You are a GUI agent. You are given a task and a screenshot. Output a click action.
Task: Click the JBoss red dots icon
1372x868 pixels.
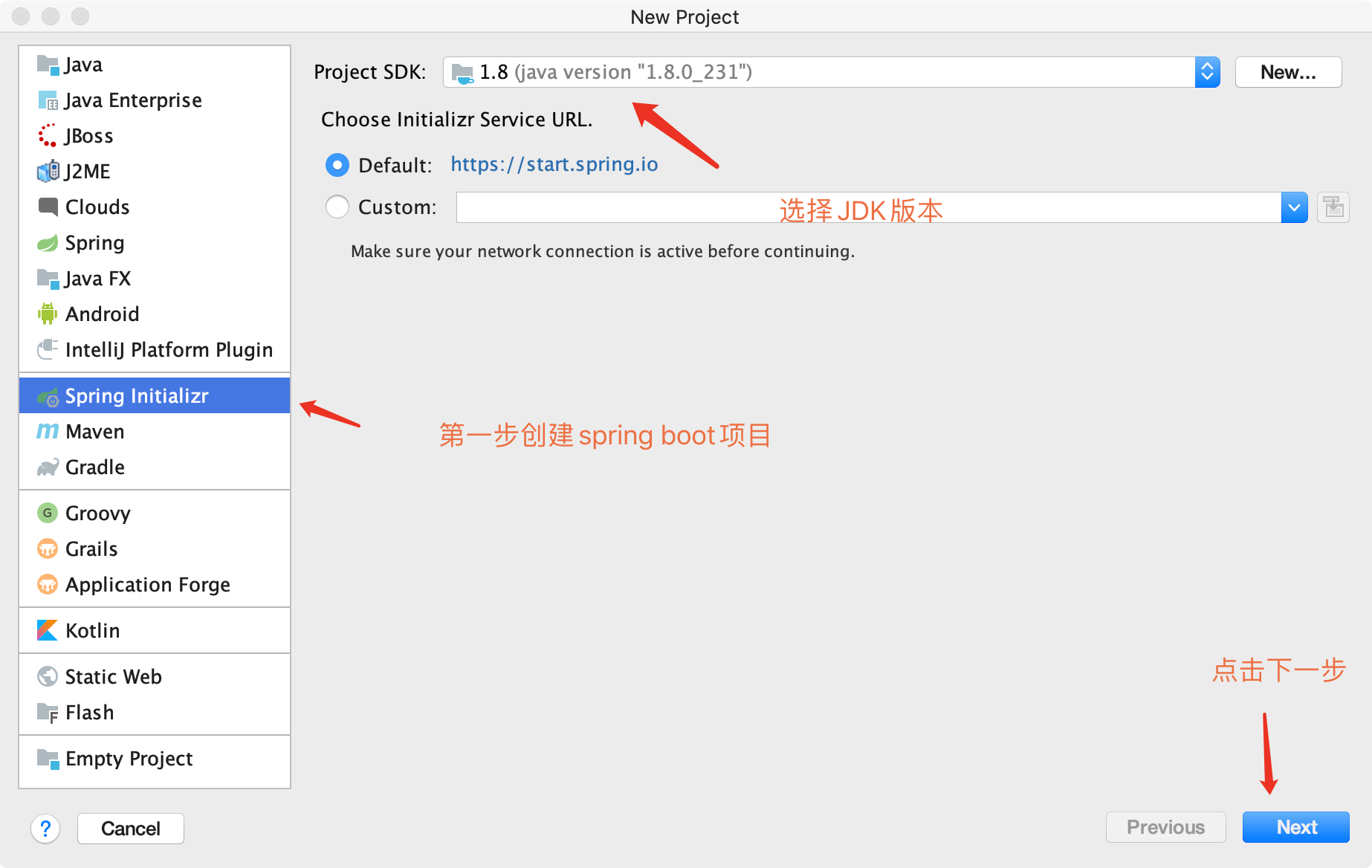tap(48, 136)
